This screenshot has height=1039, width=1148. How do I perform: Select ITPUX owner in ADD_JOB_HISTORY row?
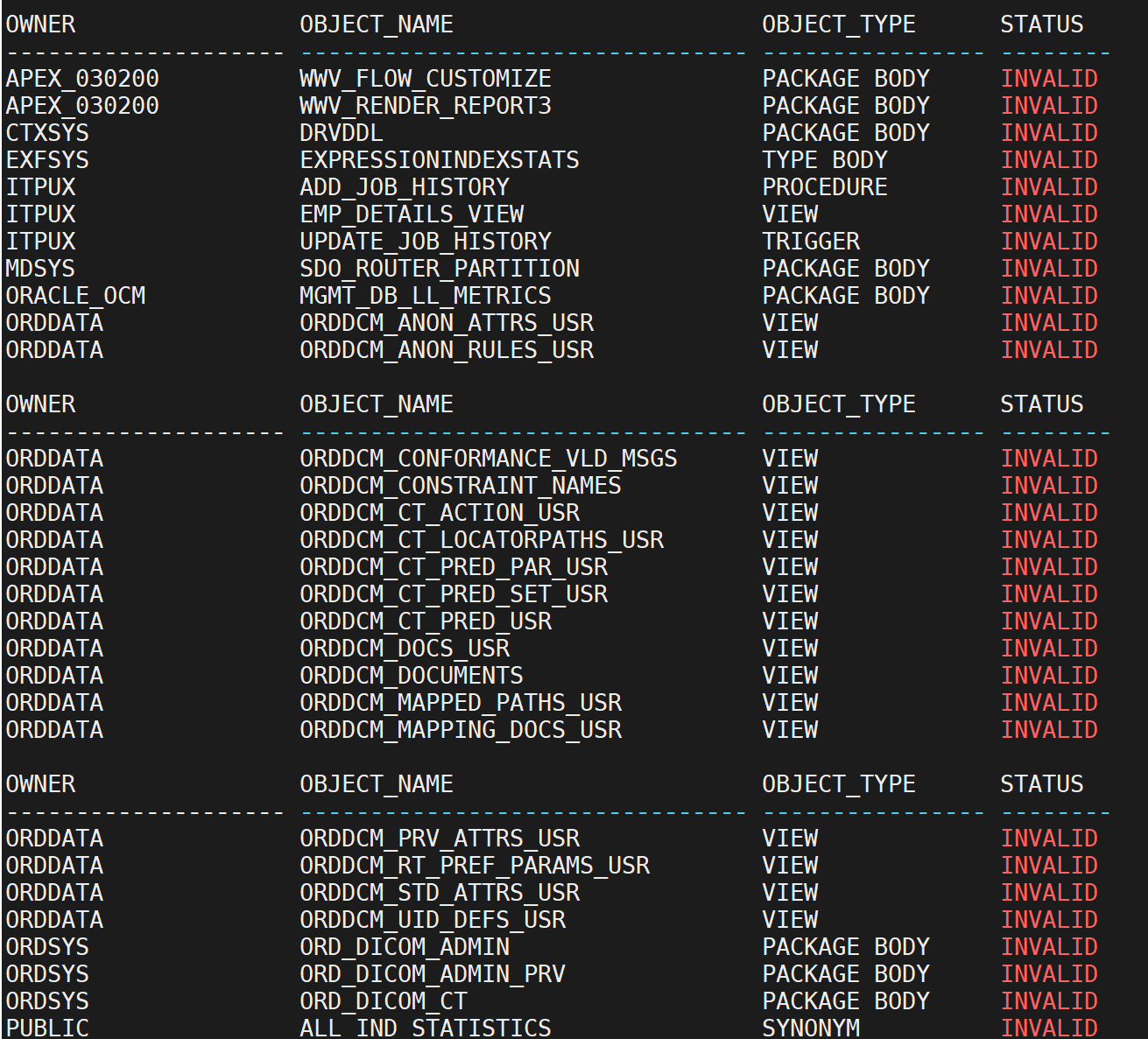[x=40, y=187]
